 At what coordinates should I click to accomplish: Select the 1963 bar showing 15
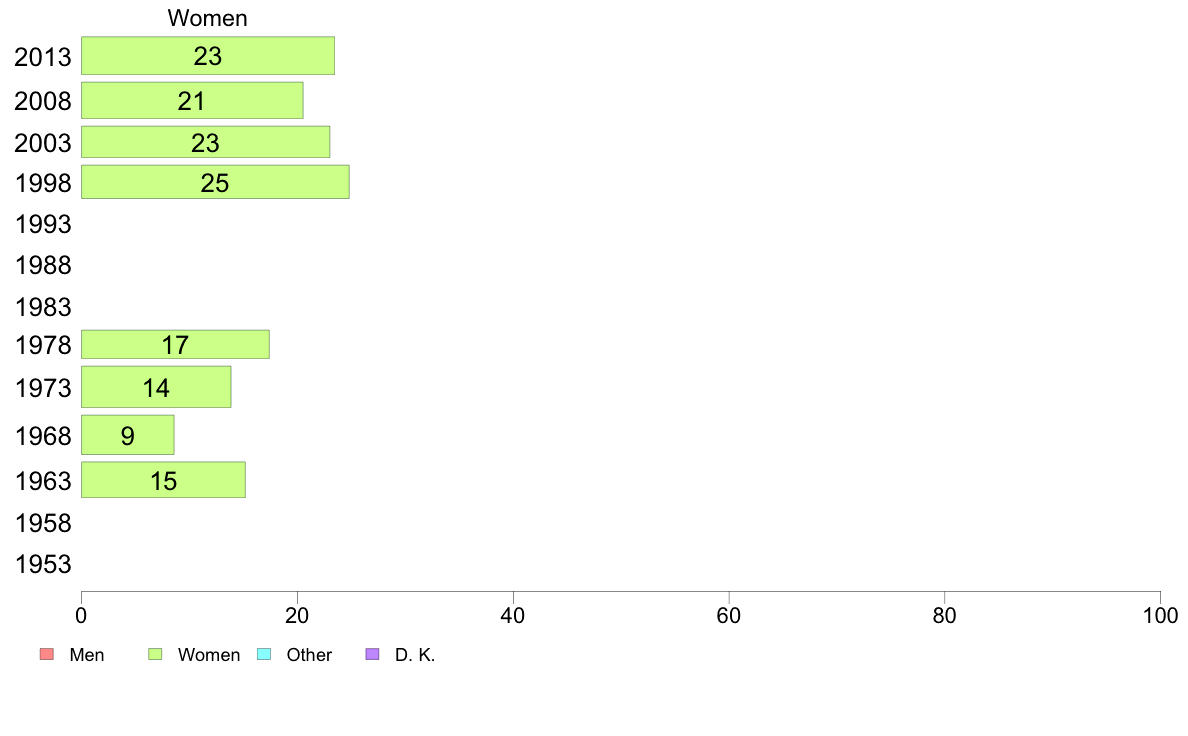pos(163,480)
